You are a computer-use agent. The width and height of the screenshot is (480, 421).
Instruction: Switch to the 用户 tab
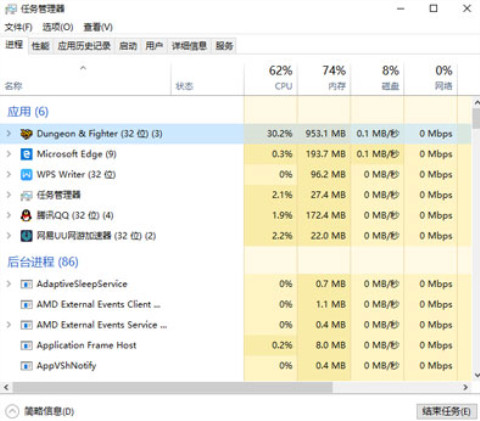[x=154, y=46]
